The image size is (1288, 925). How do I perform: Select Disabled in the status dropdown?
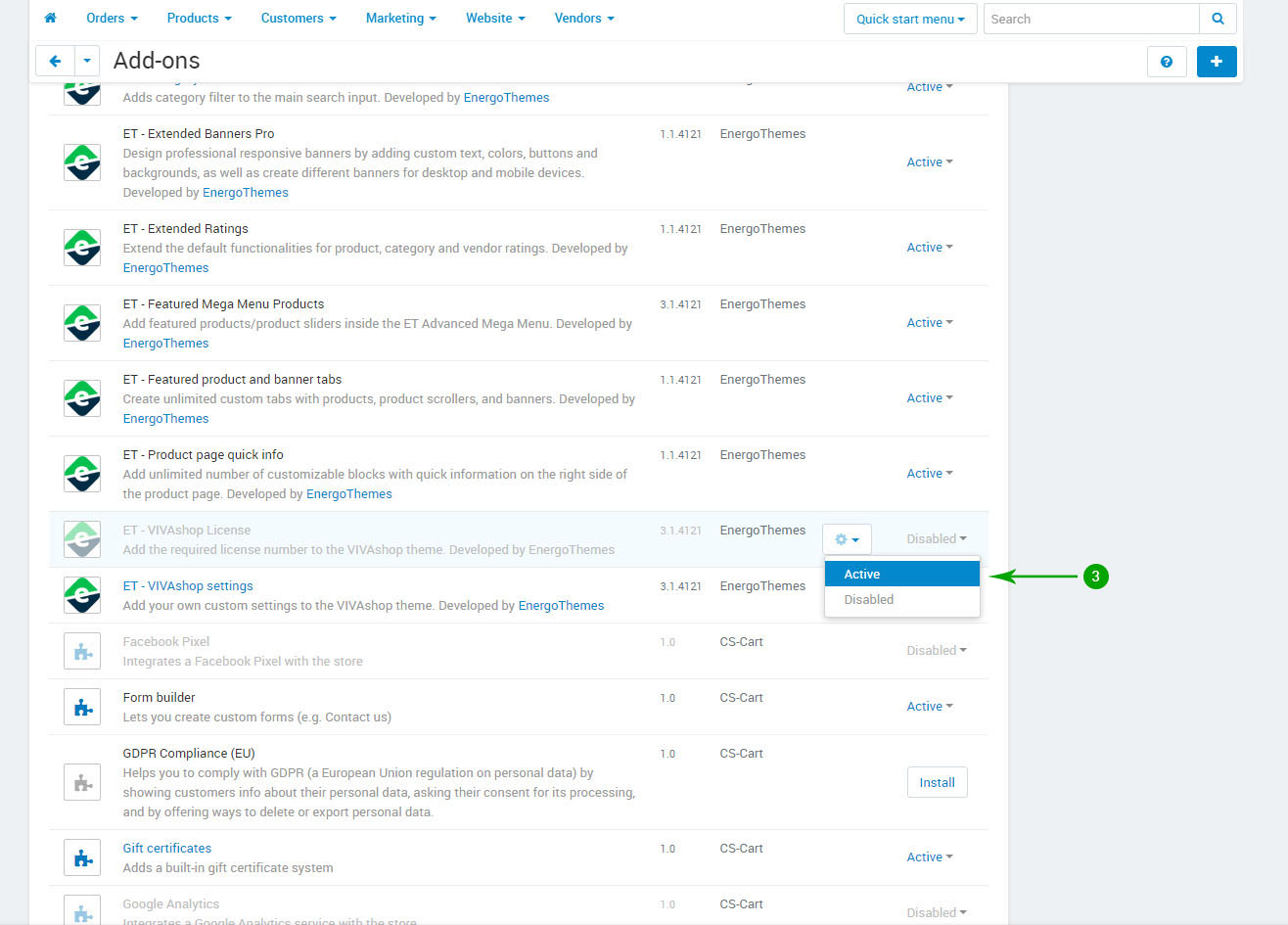pyautogui.click(x=901, y=600)
